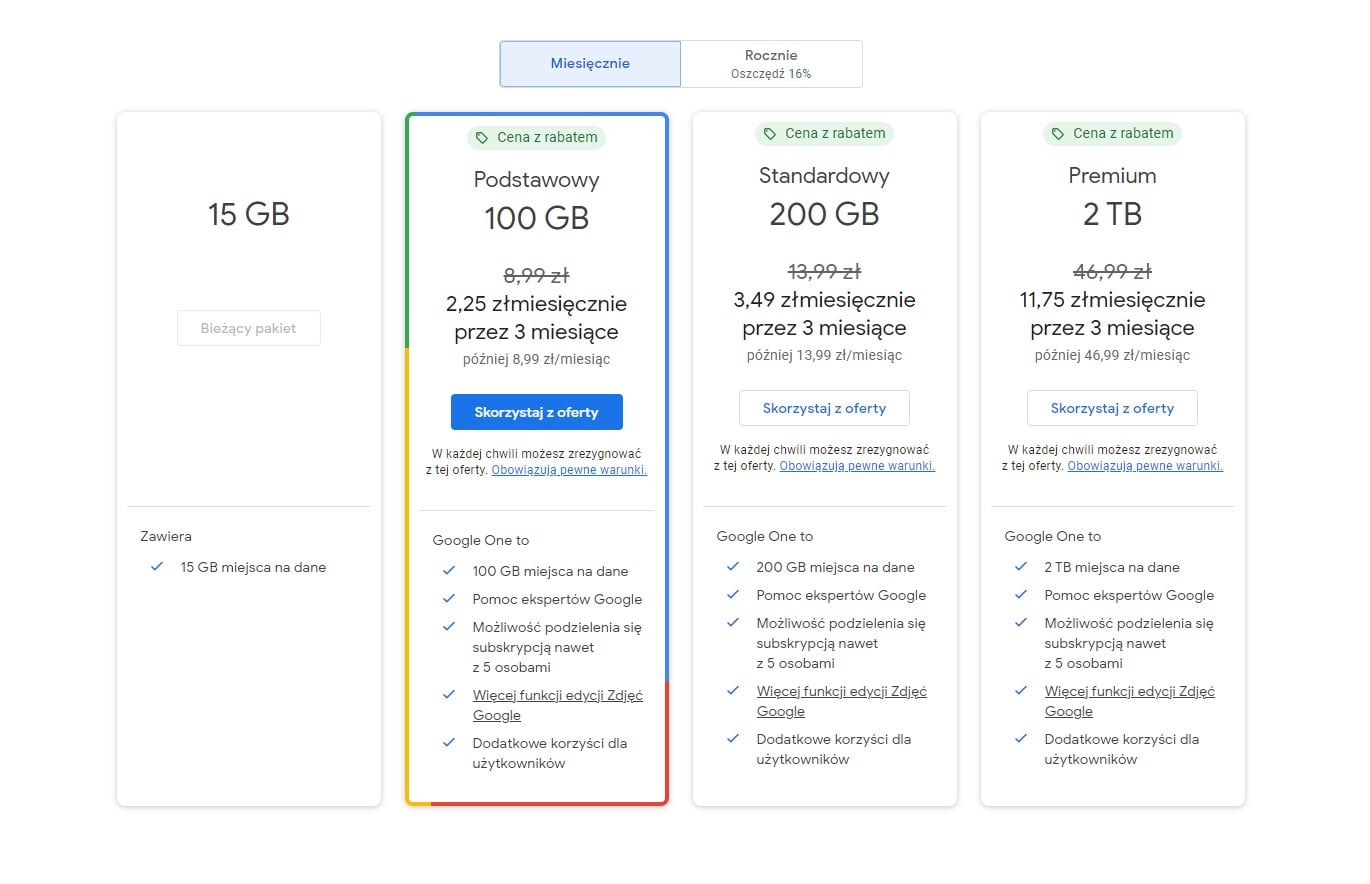Switch to Miesięcznie billing tab
Screen dimensions: 1370x884
pyautogui.click(x=590, y=64)
